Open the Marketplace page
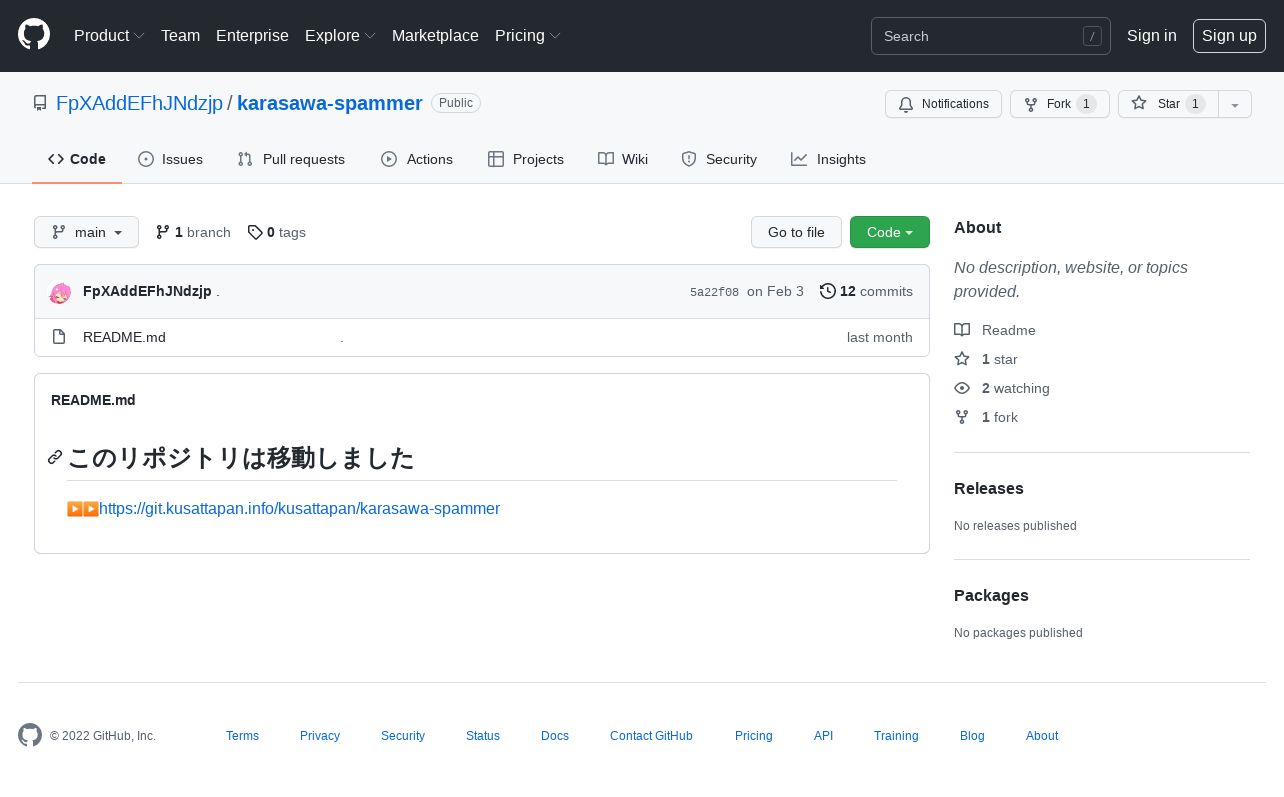 435,36
